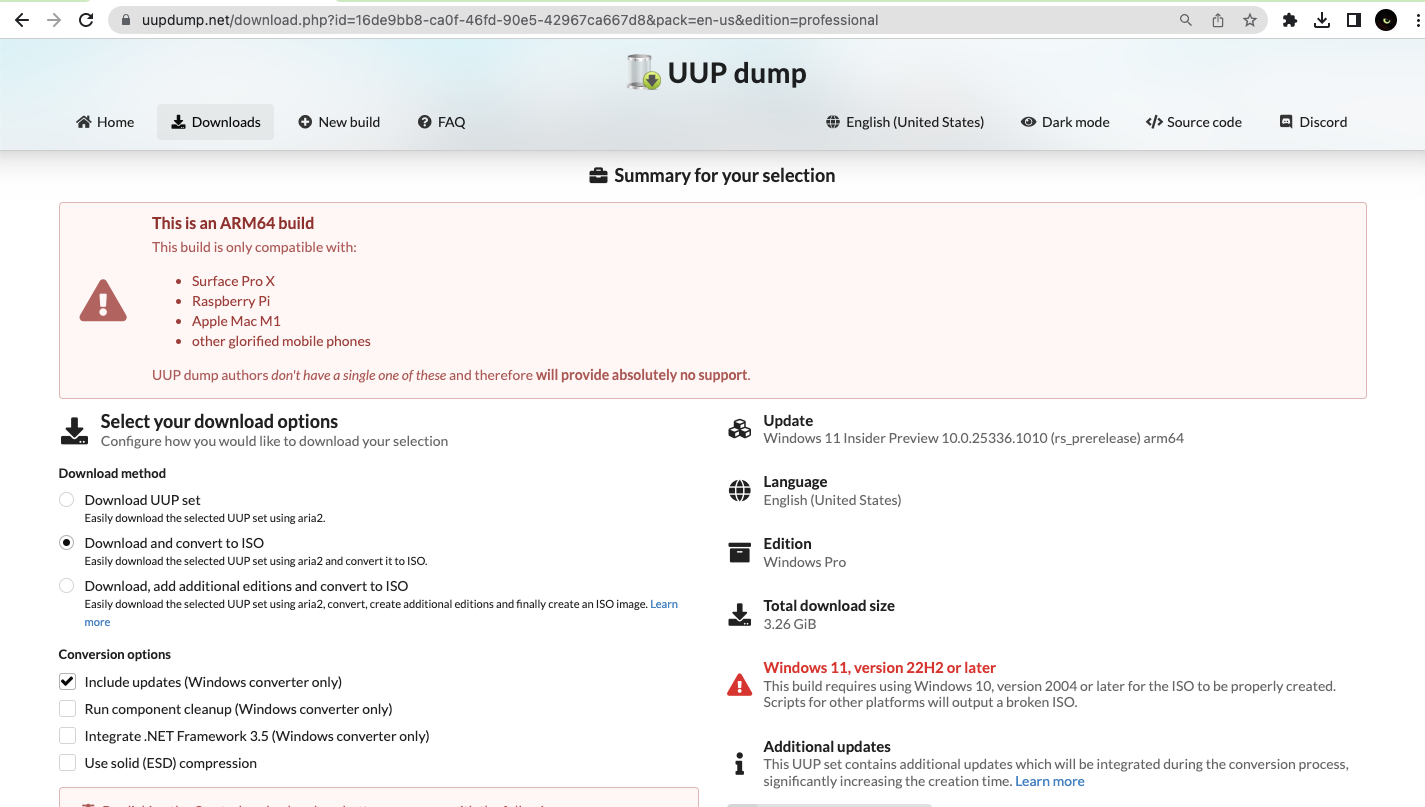Click the briefcase icon by Summary heading
Viewport: 1425px width, 807px height.
coord(598,176)
